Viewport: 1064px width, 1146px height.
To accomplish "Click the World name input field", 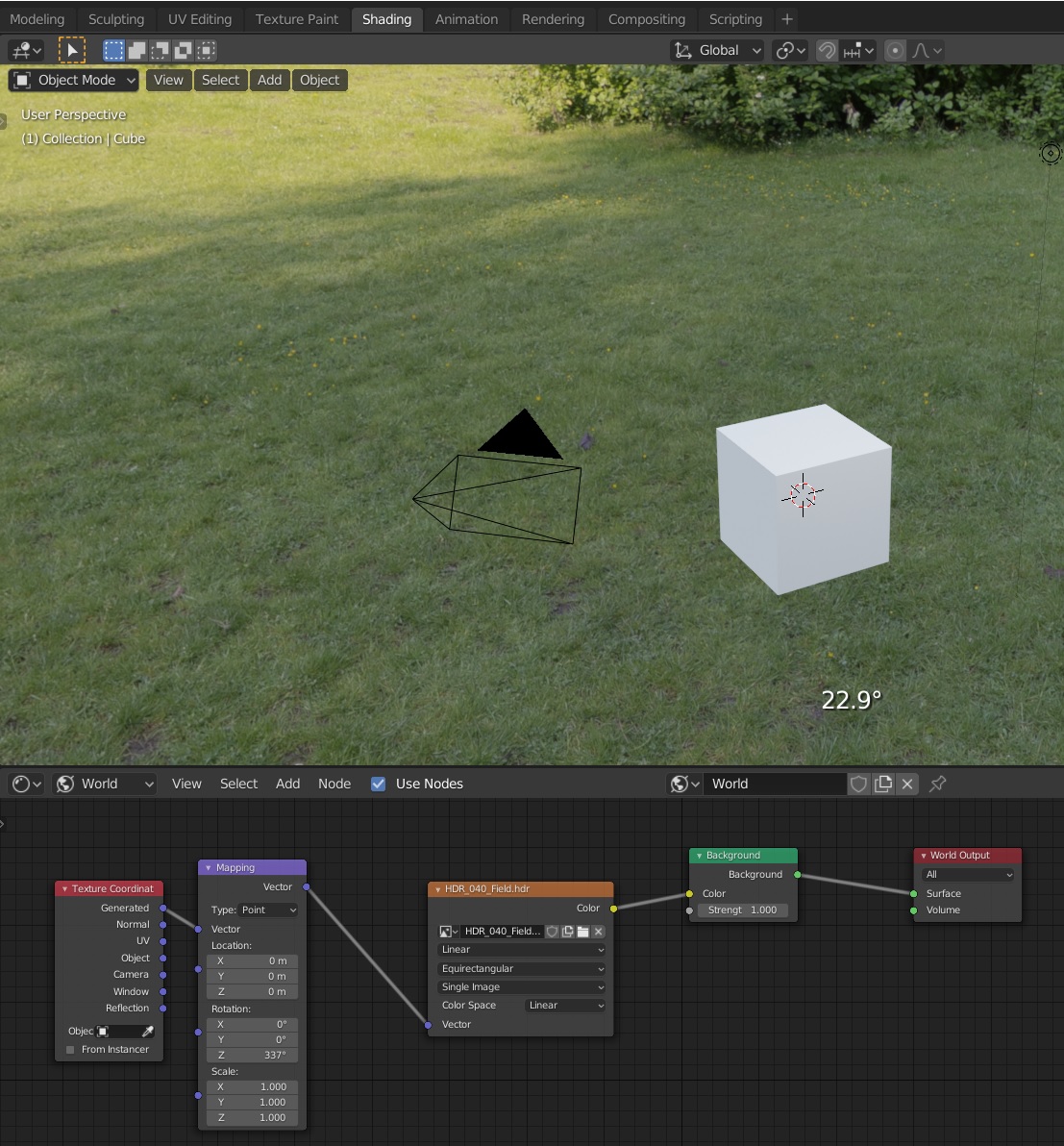I will pos(774,784).
